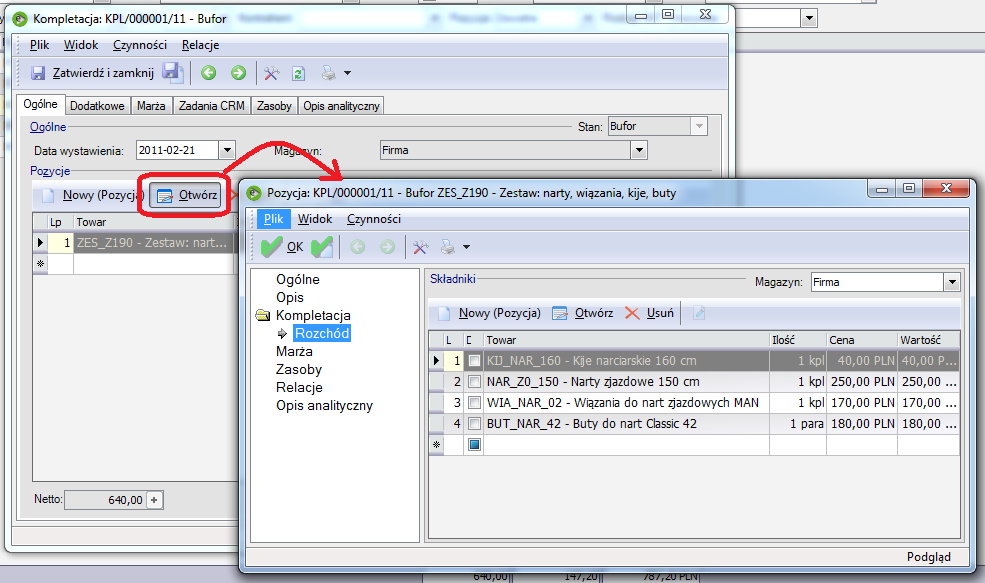Click the second save icon in Kompletacja toolbar
Image resolution: width=985 pixels, height=583 pixels.
pos(173,72)
